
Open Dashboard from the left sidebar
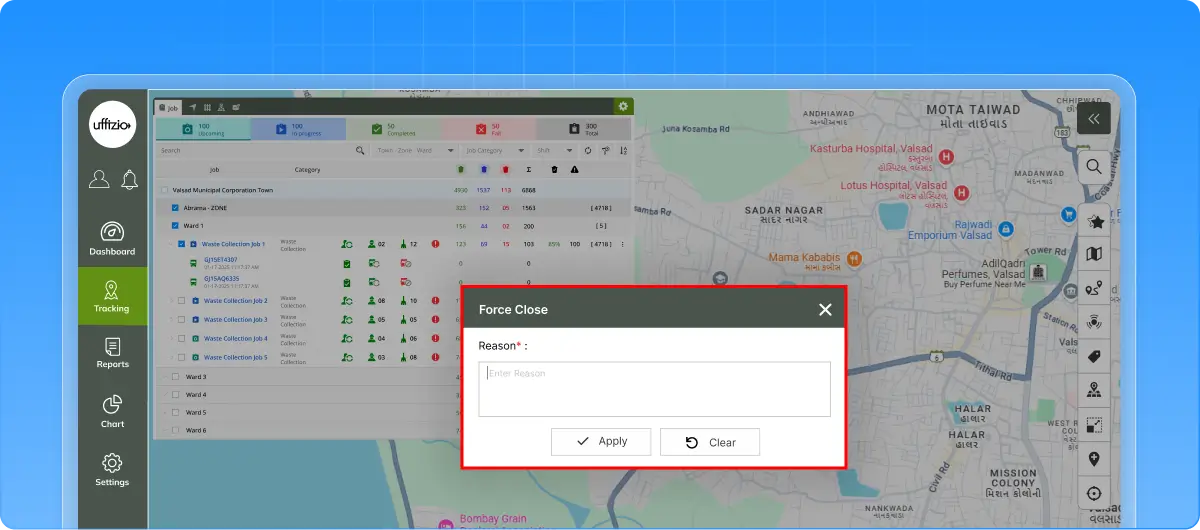112,238
